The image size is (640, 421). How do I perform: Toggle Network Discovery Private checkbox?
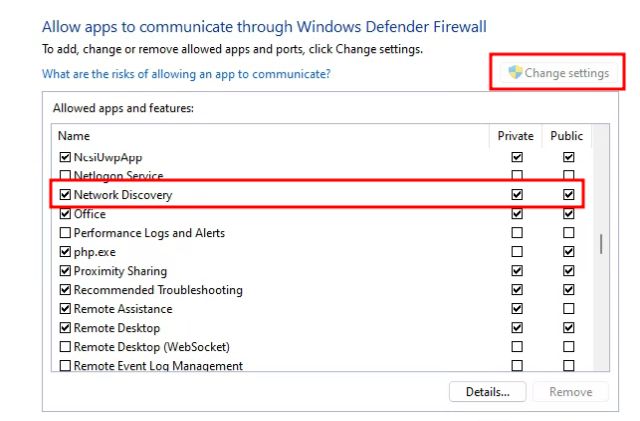tap(517, 195)
